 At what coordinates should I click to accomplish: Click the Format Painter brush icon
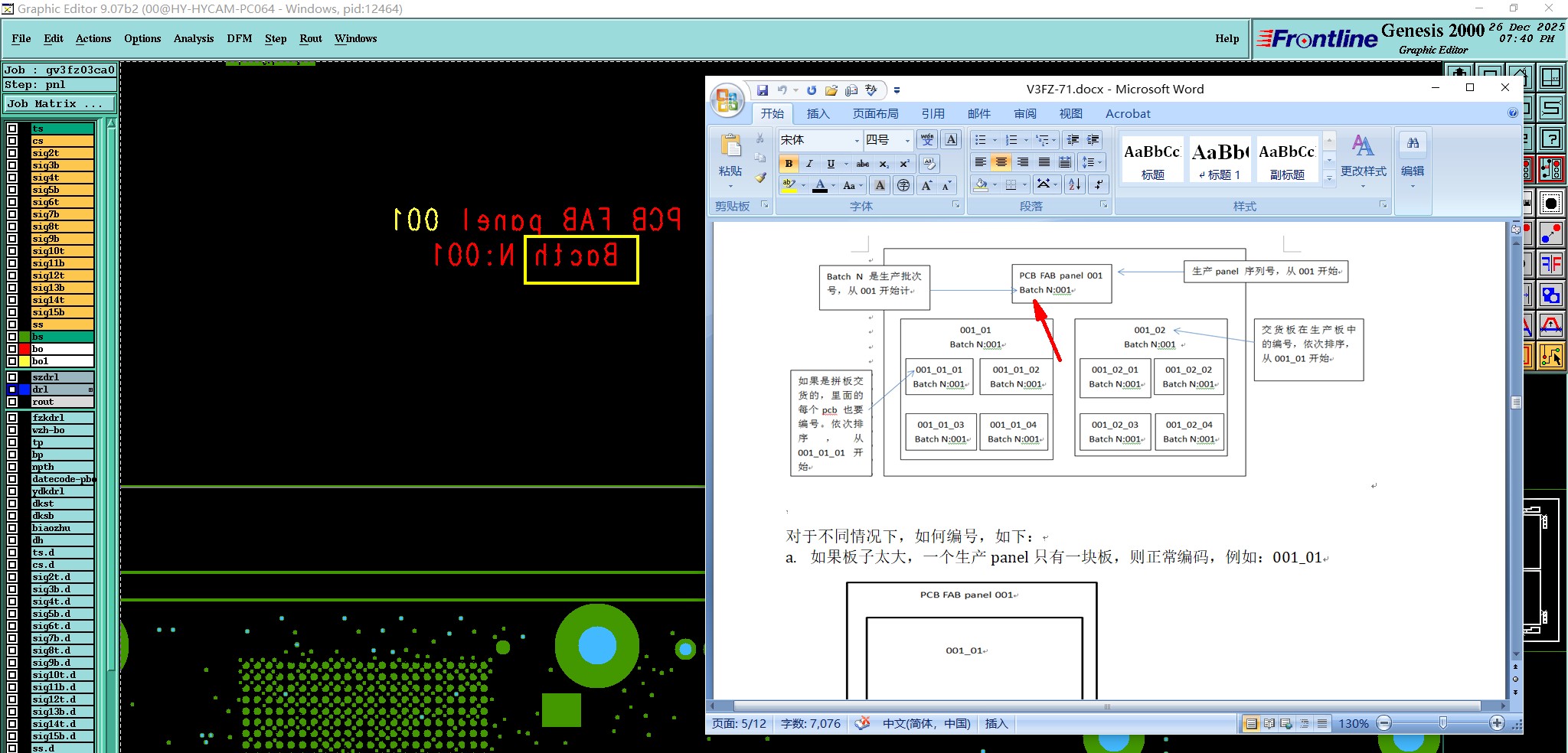[x=760, y=178]
